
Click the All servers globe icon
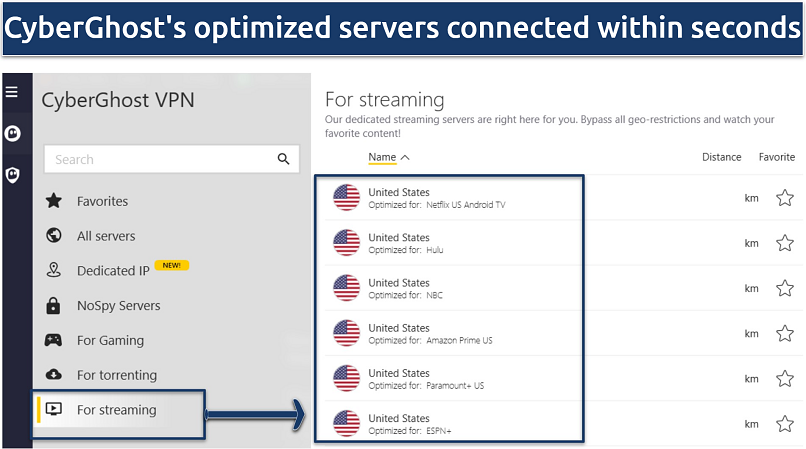[54, 236]
